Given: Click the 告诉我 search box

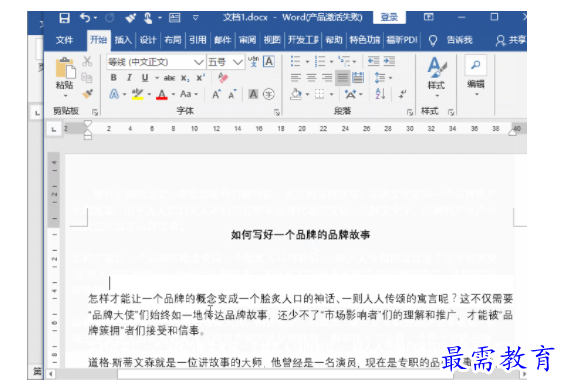Looking at the screenshot, I should tap(451, 40).
